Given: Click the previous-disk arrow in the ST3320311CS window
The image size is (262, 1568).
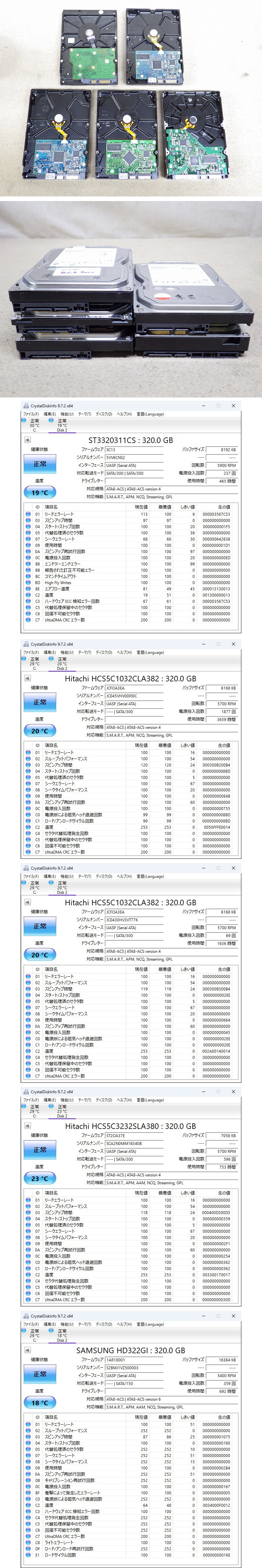Looking at the screenshot, I should [28, 439].
